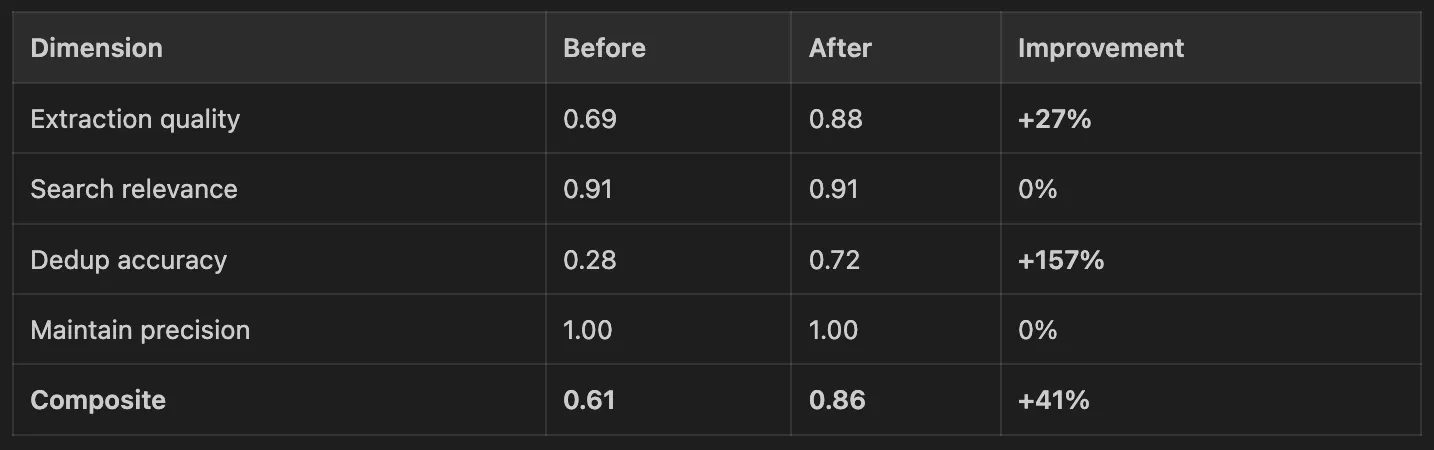The width and height of the screenshot is (1434, 450).
Task: Click the +41% Composite improvement cell
Action: (1054, 400)
